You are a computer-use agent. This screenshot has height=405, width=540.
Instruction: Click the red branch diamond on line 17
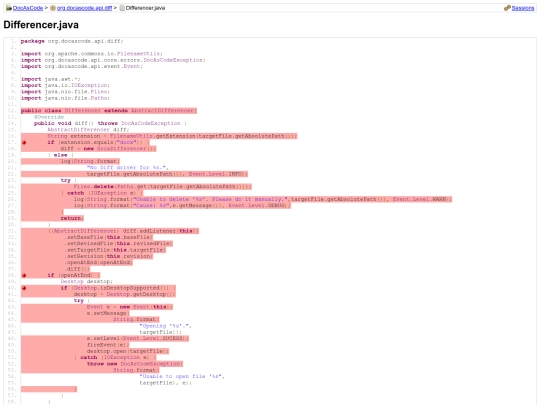[x=24, y=142]
